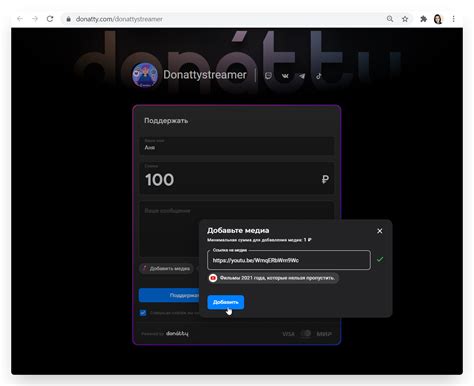Click the ruble currency symbol in amount field

(325, 179)
